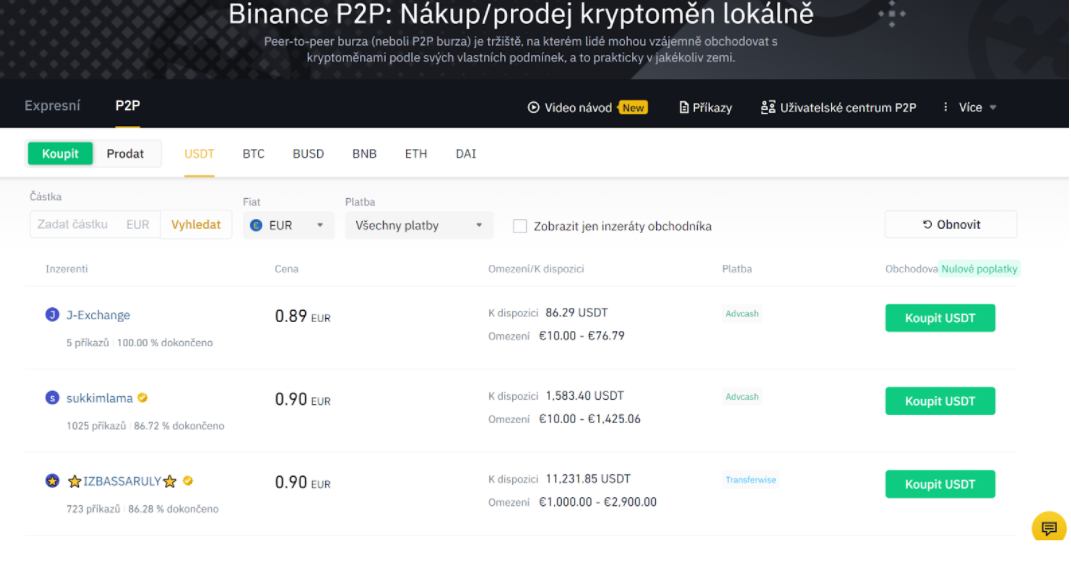Click Koupit USDT for sukkimlama offer
The width and height of the screenshot is (1071, 578).
pos(940,401)
